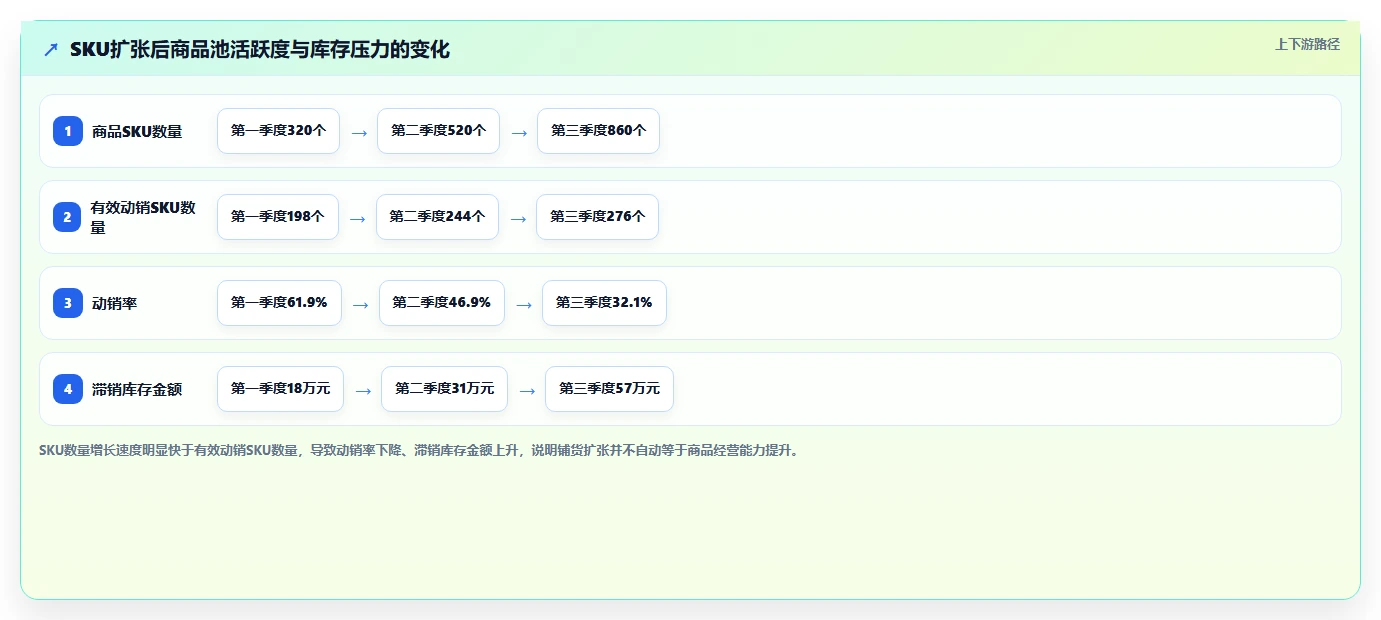Click the arrow between 第一季度18万元 and 第二季度31万元

(x=363, y=390)
